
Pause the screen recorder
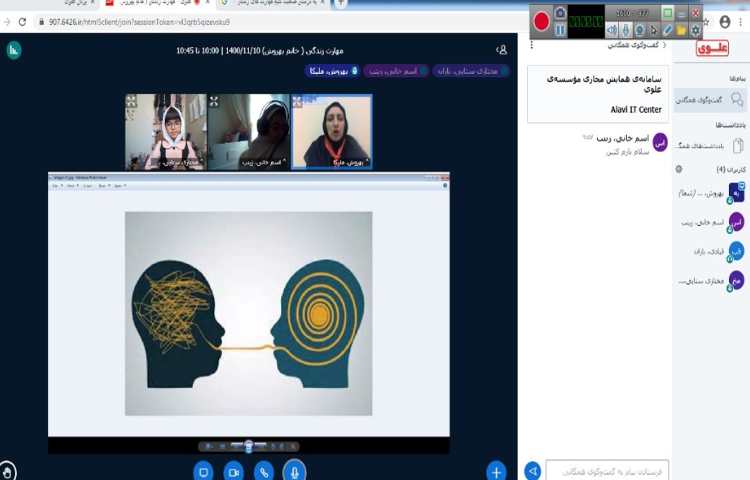(560, 30)
